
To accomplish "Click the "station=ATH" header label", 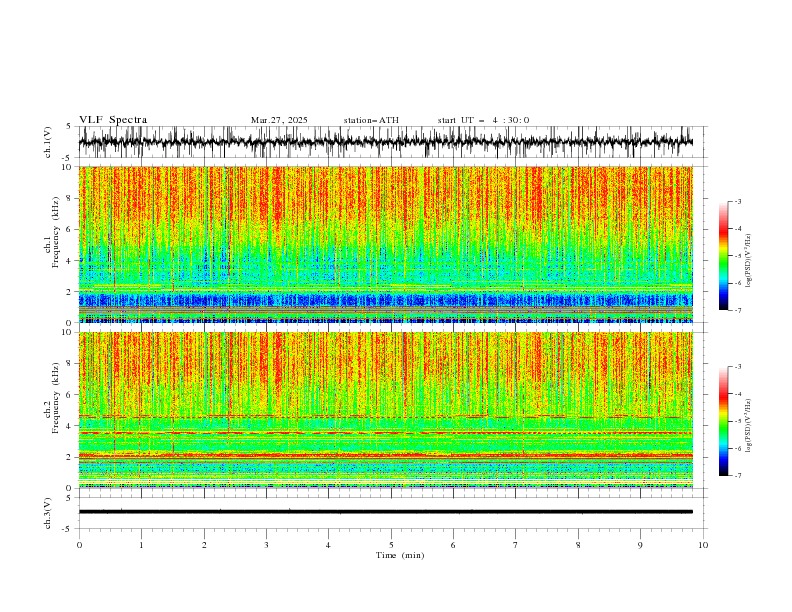I will pos(371,120).
